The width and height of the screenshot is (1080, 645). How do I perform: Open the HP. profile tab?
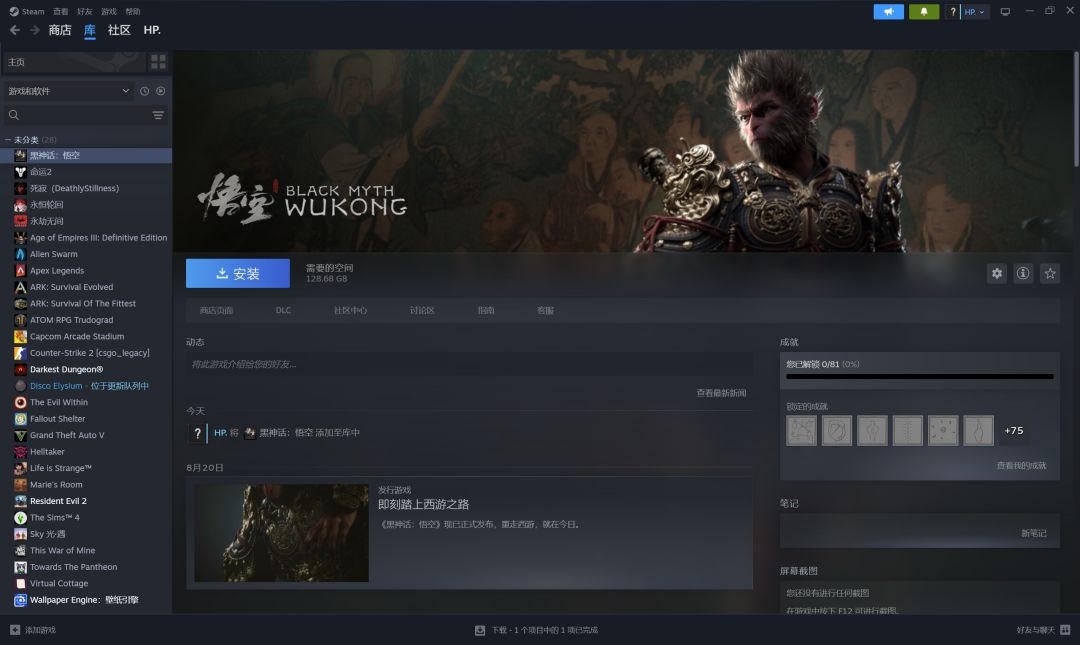[x=152, y=30]
